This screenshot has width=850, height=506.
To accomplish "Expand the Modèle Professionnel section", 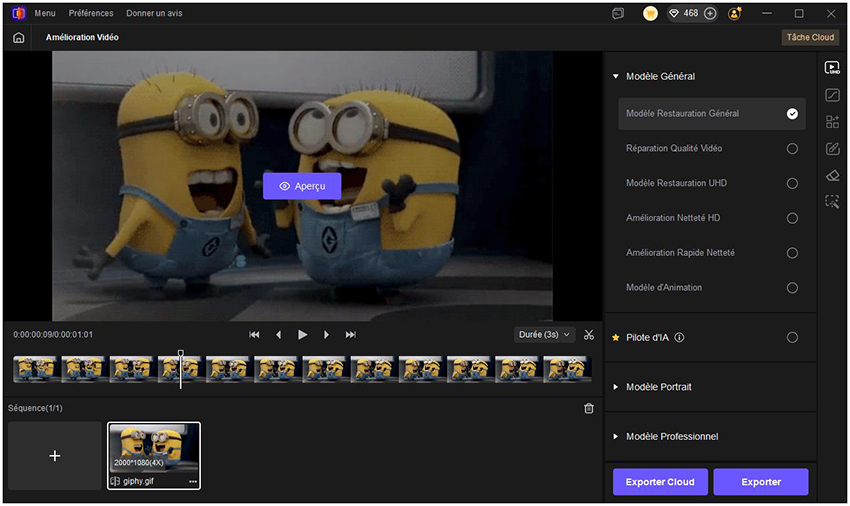I will (x=671, y=437).
